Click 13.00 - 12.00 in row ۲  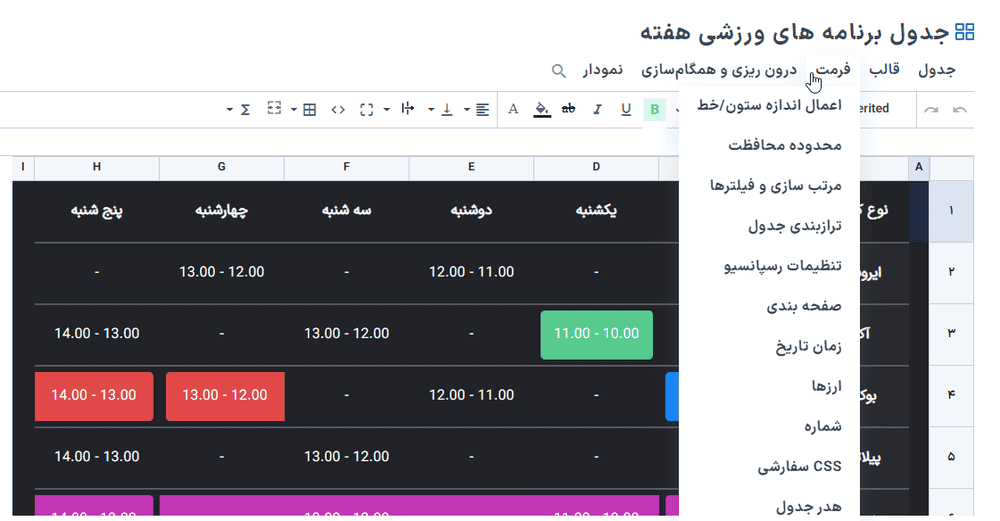click(x=221, y=272)
